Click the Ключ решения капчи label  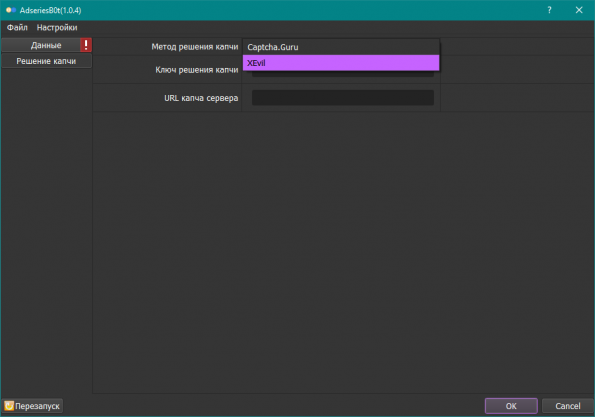197,70
